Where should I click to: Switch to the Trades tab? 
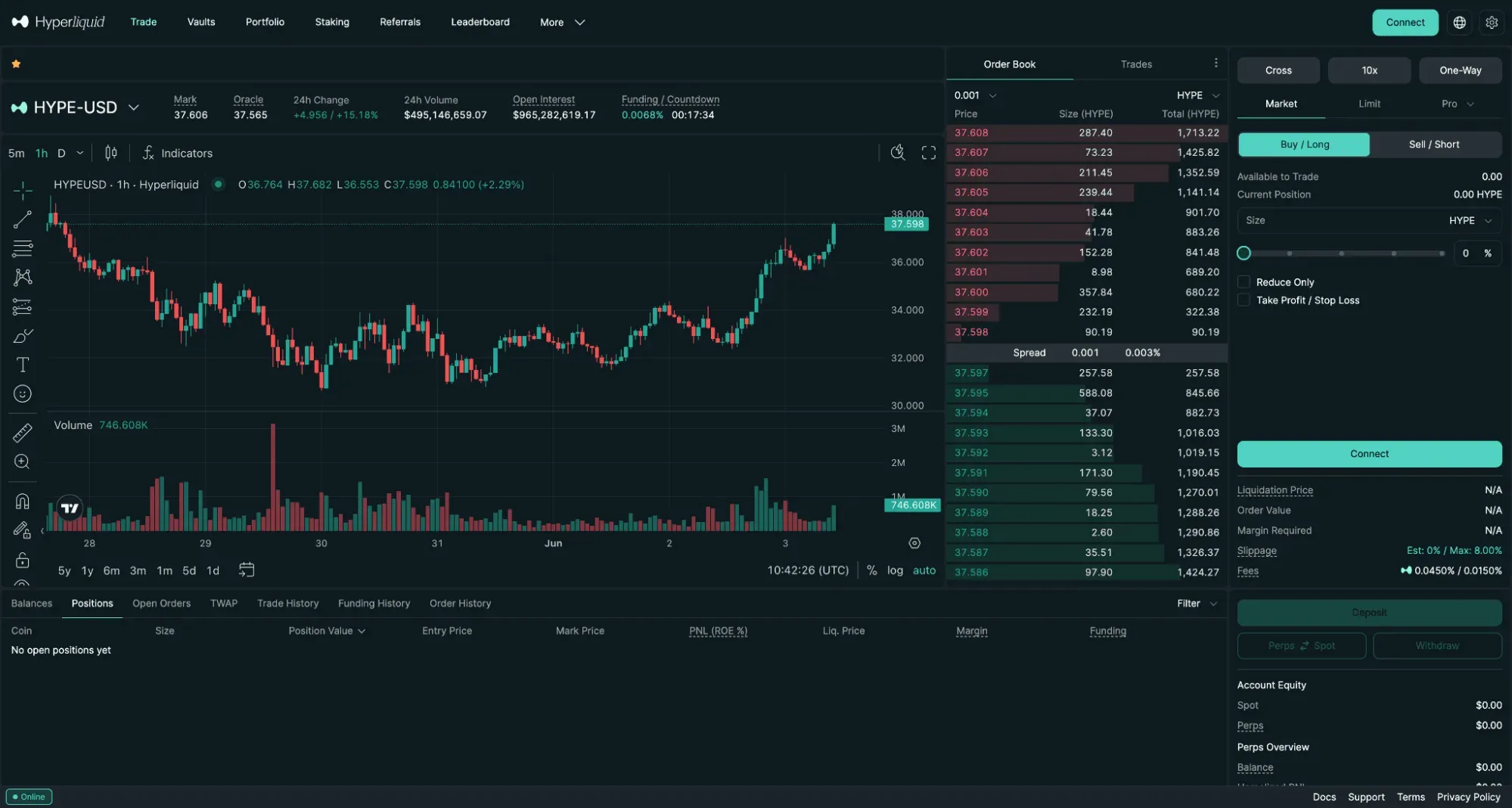pyautogui.click(x=1136, y=64)
